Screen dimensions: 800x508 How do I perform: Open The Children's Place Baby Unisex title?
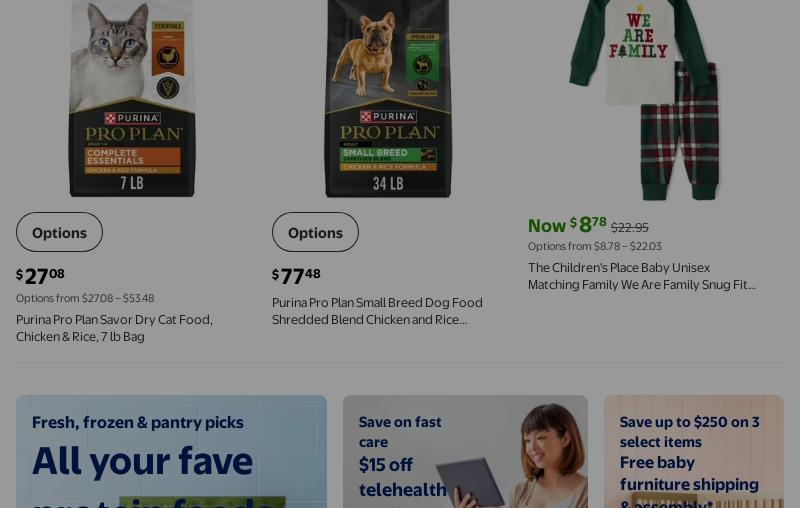642,276
